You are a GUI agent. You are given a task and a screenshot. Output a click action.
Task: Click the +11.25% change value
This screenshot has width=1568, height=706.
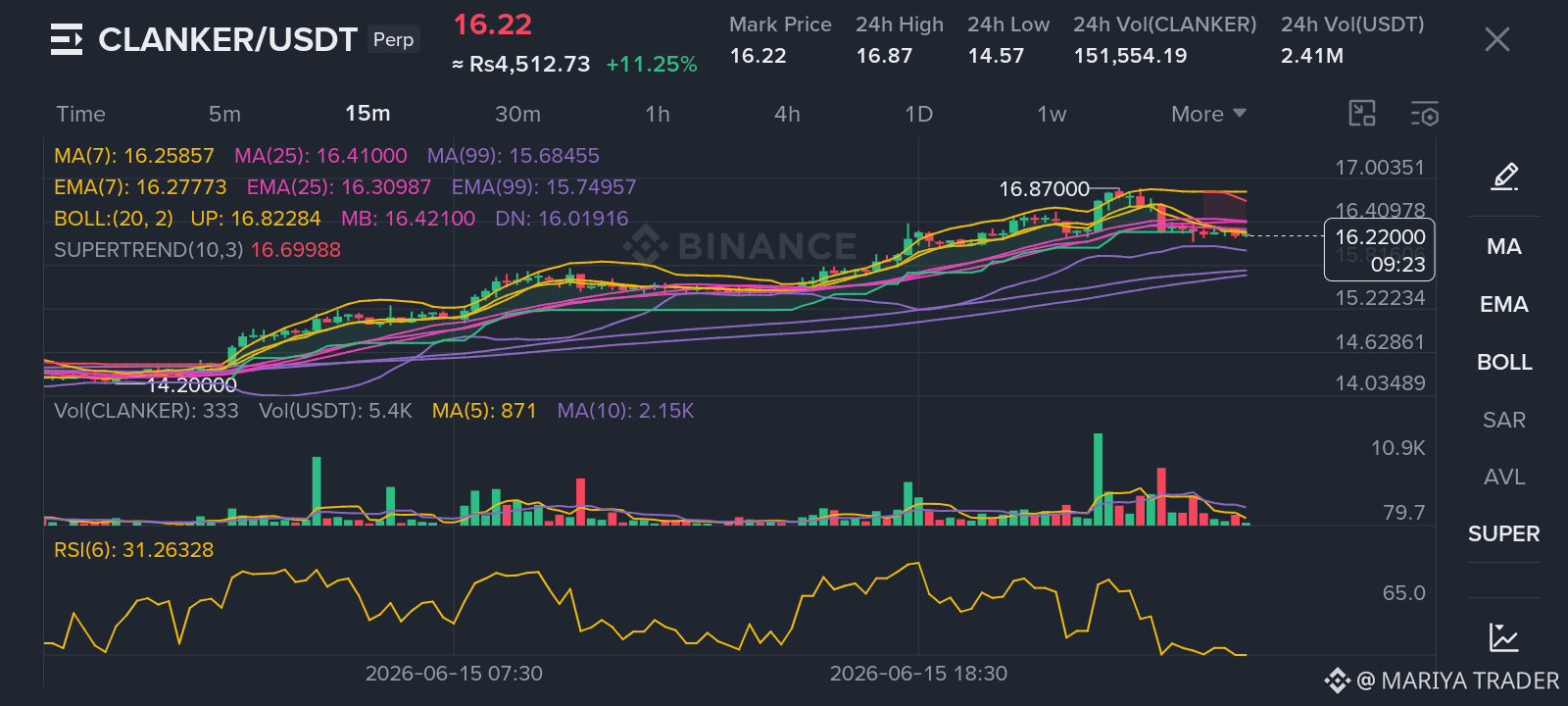pos(652,65)
